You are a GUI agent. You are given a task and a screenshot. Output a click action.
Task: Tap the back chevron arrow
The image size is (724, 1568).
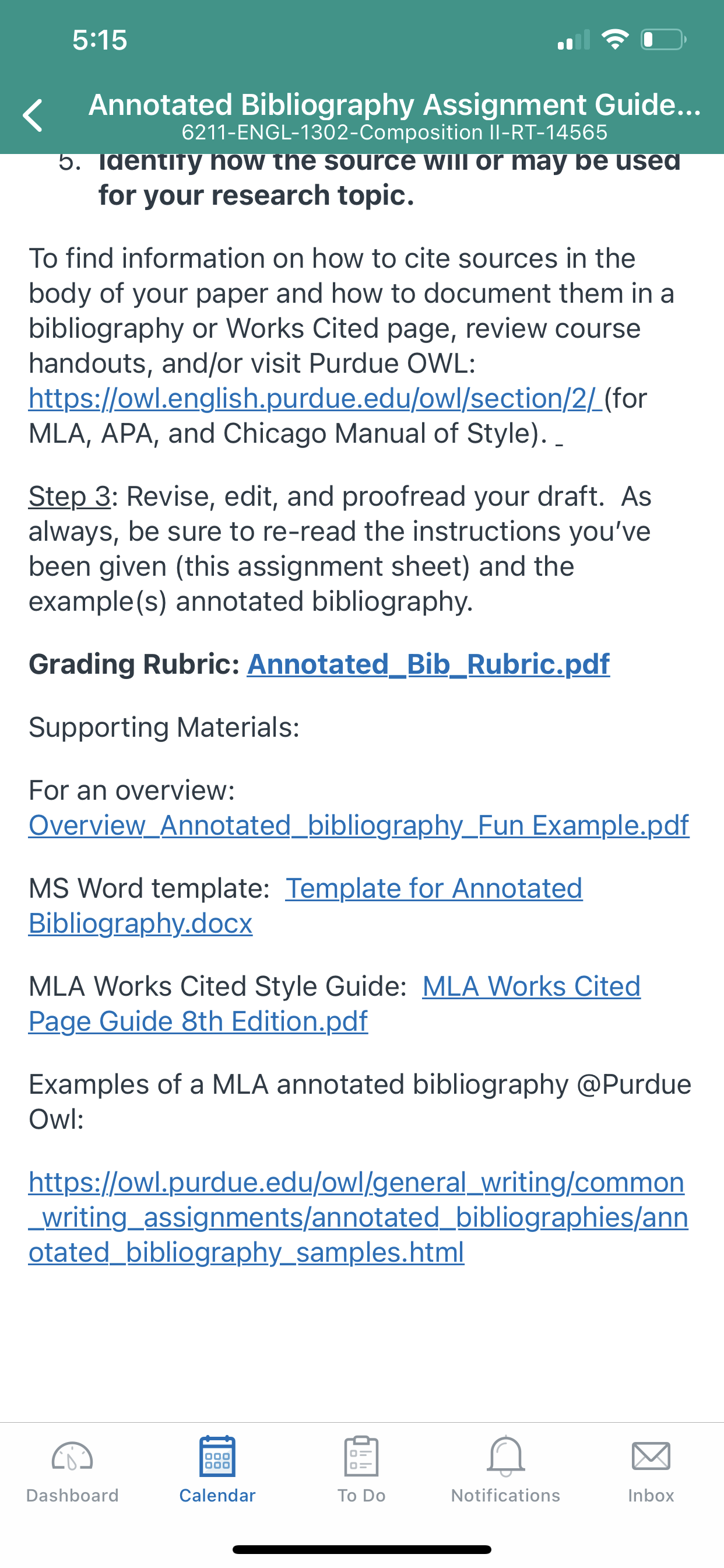[x=33, y=115]
